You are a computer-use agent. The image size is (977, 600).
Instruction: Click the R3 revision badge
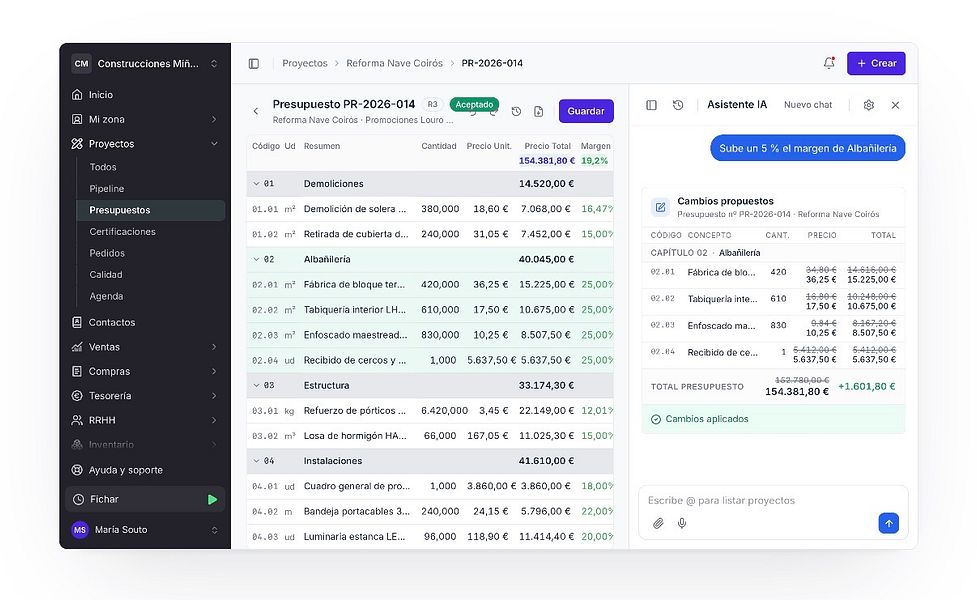coord(432,104)
